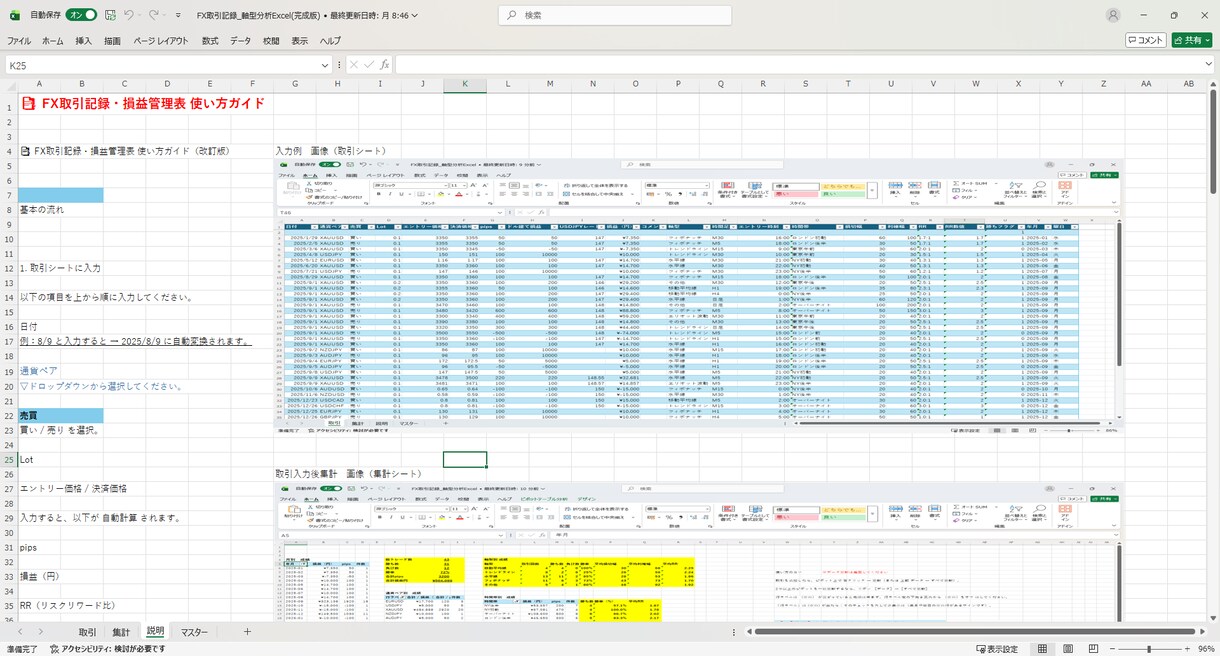Switch to the 集計 sheet tab
The height and width of the screenshot is (656, 1220).
pyautogui.click(x=120, y=632)
